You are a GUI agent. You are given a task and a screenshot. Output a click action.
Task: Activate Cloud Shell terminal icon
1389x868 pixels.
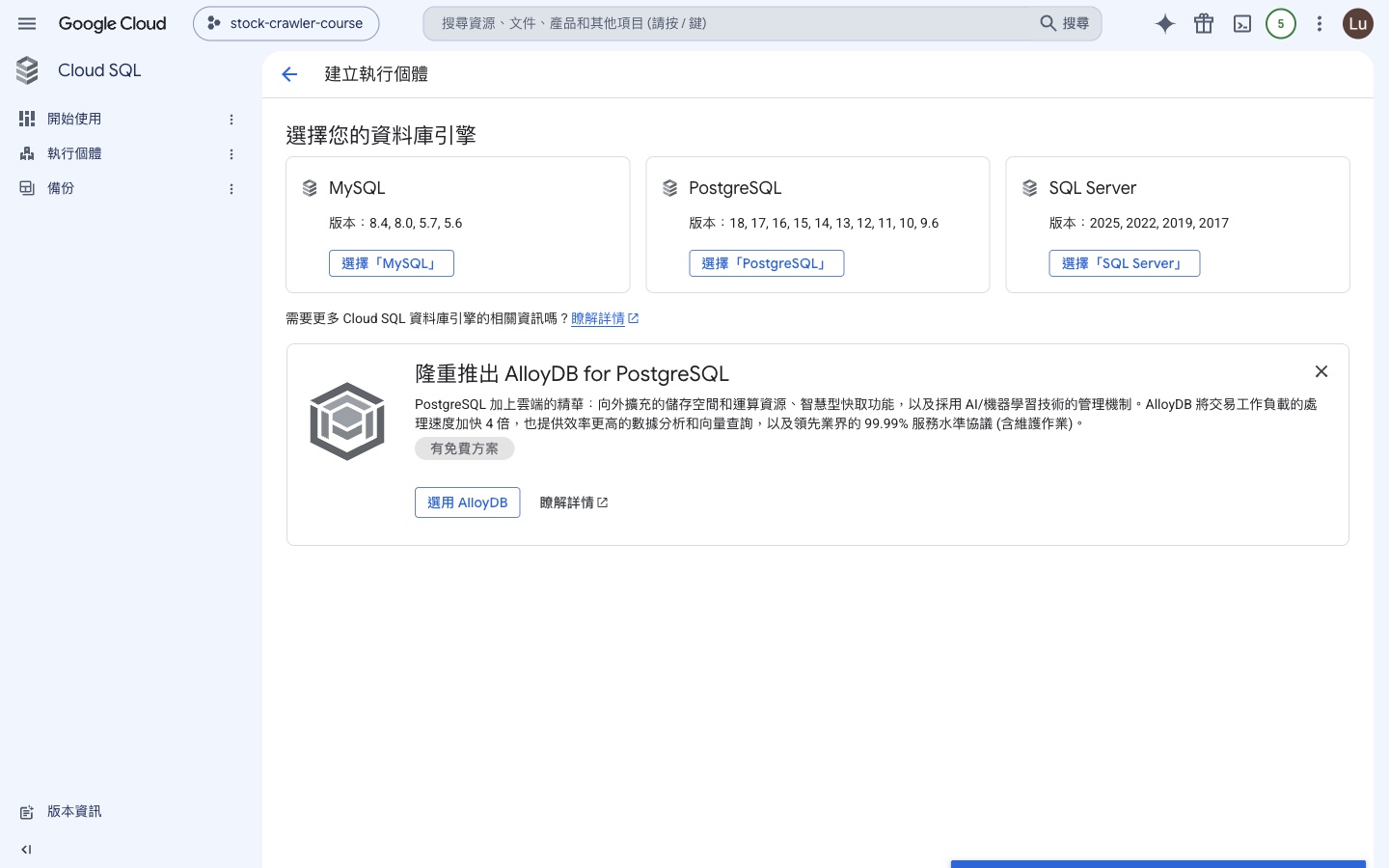click(x=1242, y=24)
